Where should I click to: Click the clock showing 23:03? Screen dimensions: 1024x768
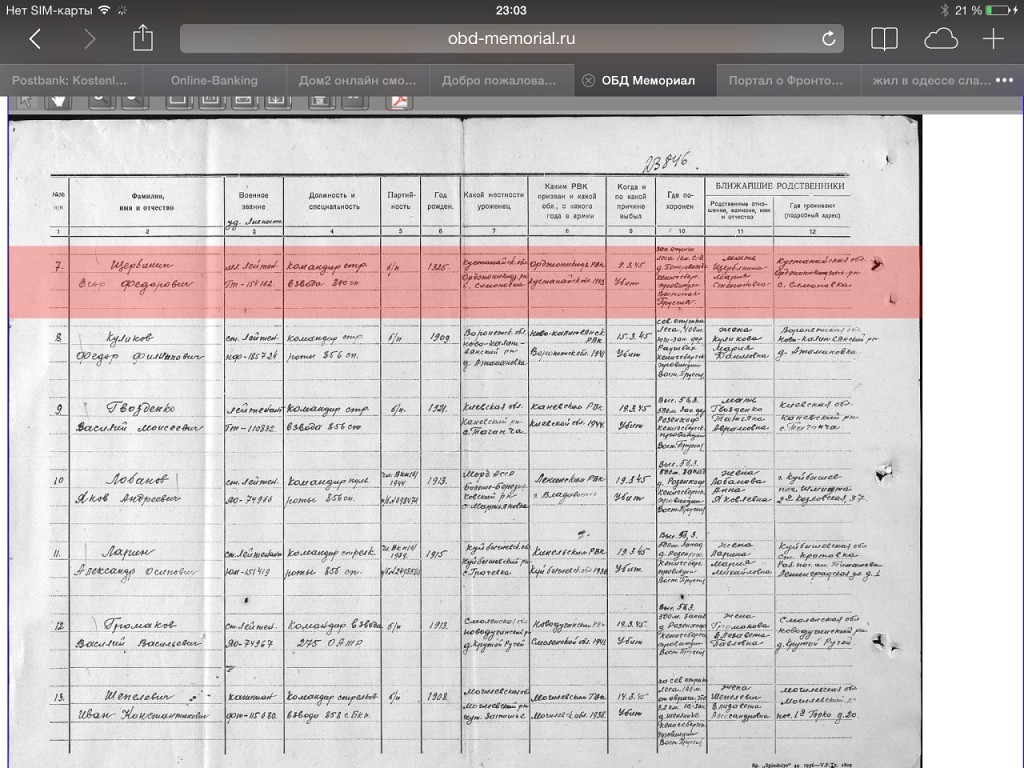tap(511, 10)
